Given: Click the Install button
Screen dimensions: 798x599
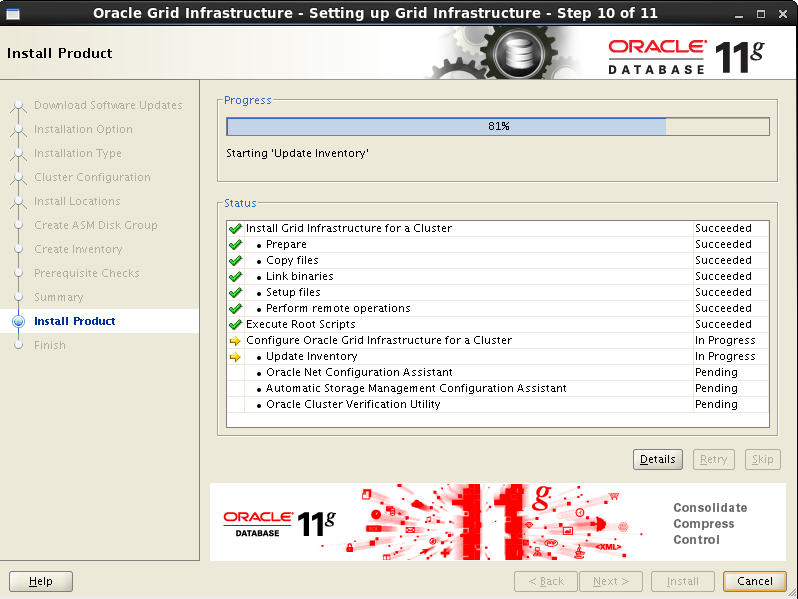Looking at the screenshot, I should click(682, 581).
